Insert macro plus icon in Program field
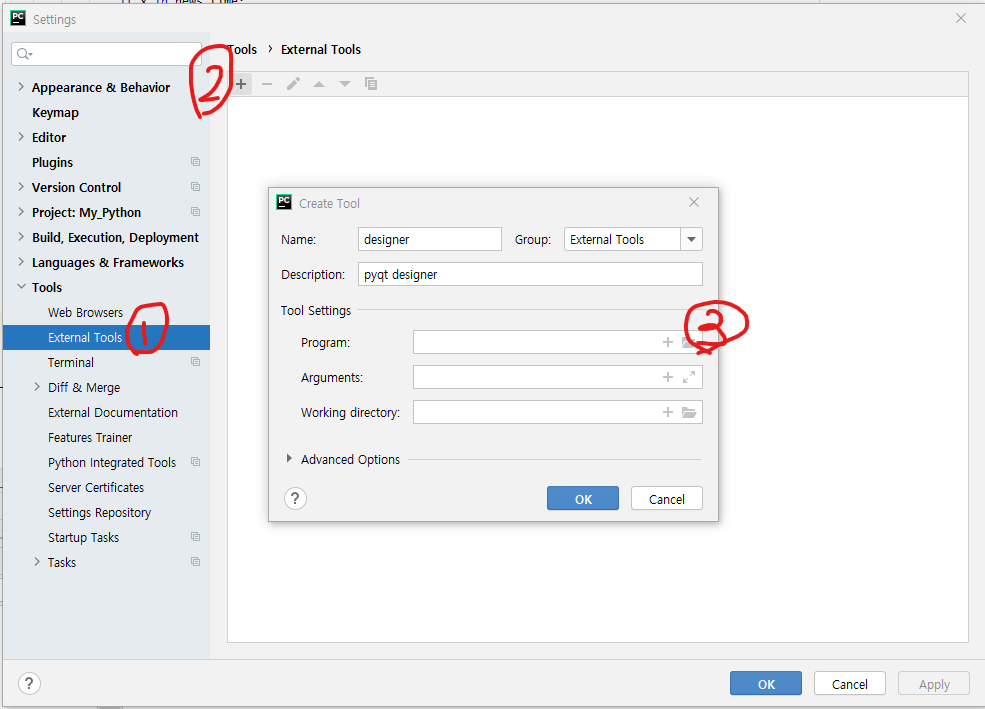This screenshot has height=709, width=985. pyautogui.click(x=668, y=342)
